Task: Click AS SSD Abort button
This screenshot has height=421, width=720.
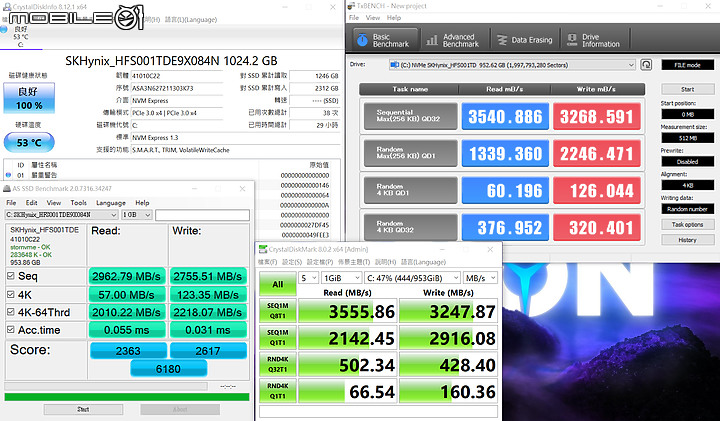Action: click(x=180, y=409)
